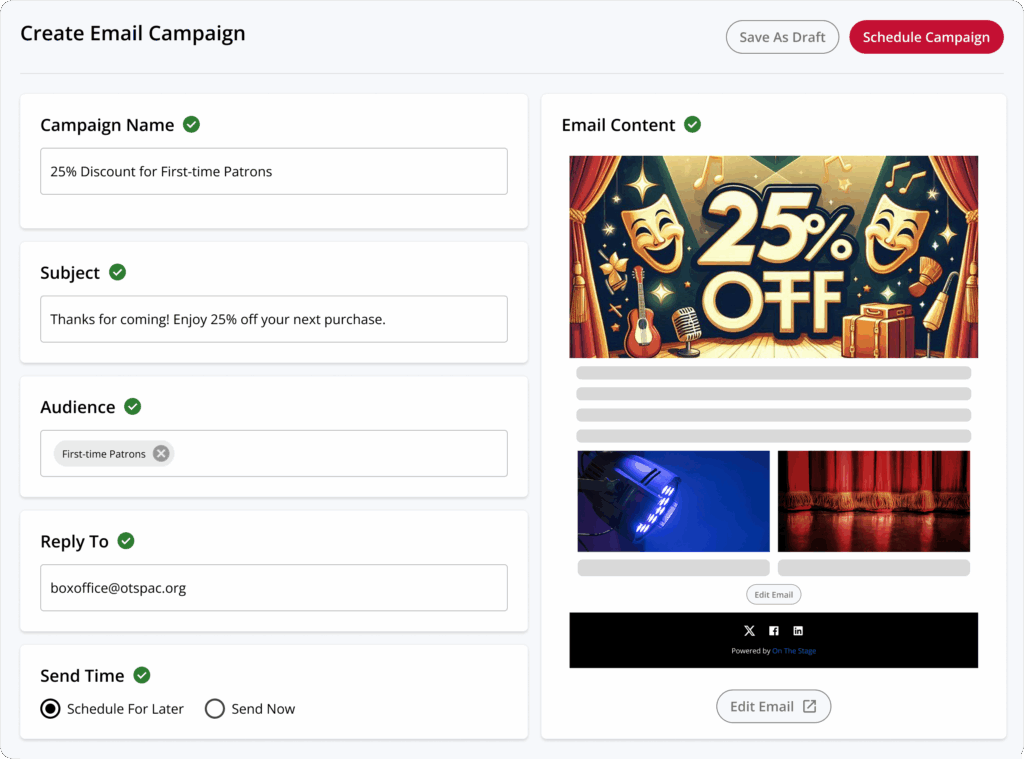Select the Send Now radio option
The image size is (1024, 759).
pyautogui.click(x=215, y=709)
